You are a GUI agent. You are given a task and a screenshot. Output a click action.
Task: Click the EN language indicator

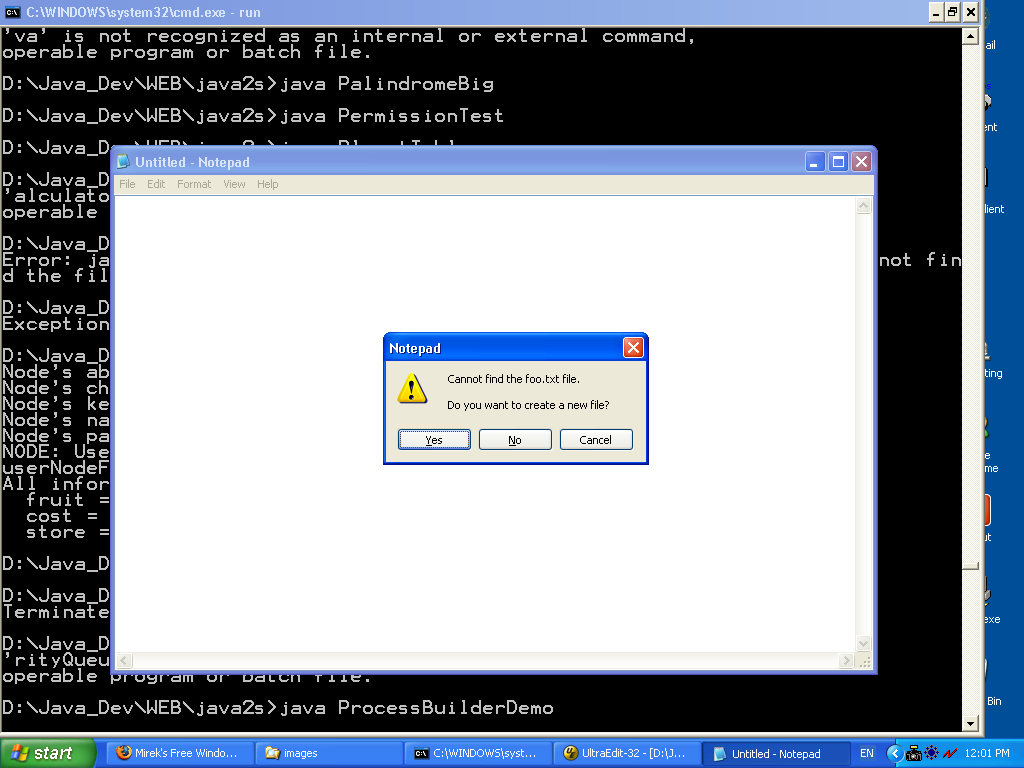tap(867, 753)
